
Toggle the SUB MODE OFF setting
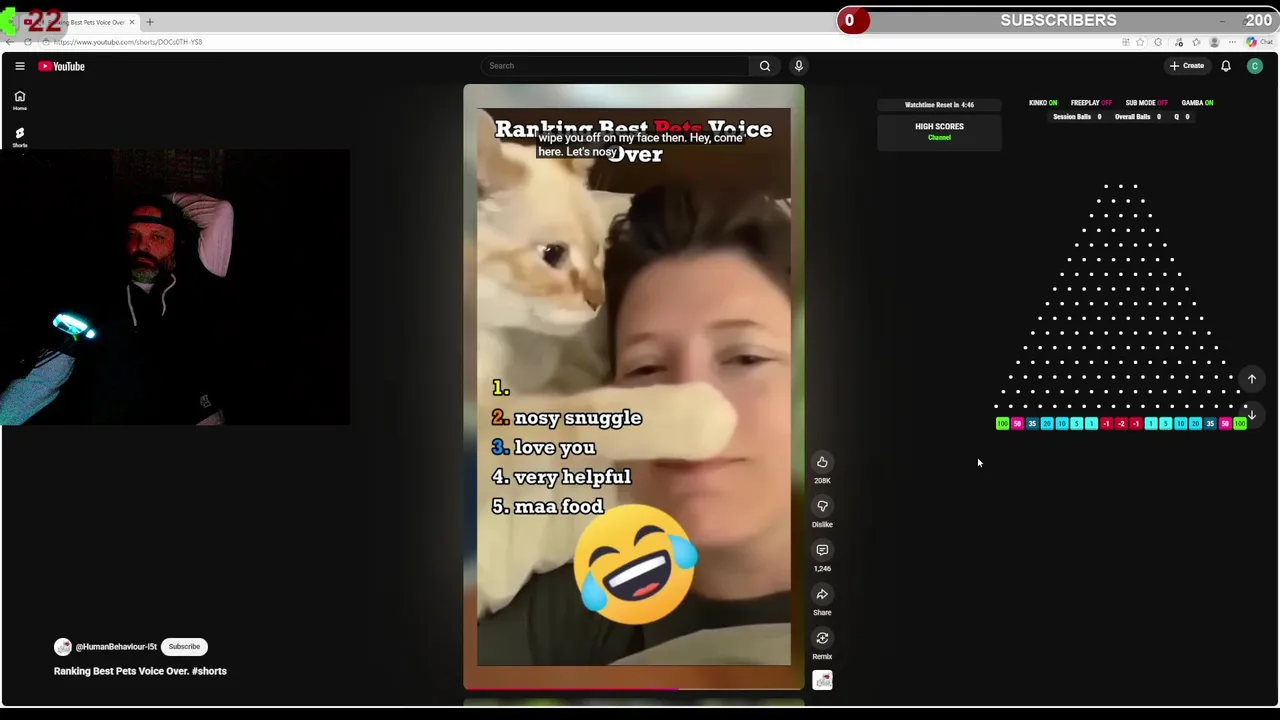click(1147, 103)
